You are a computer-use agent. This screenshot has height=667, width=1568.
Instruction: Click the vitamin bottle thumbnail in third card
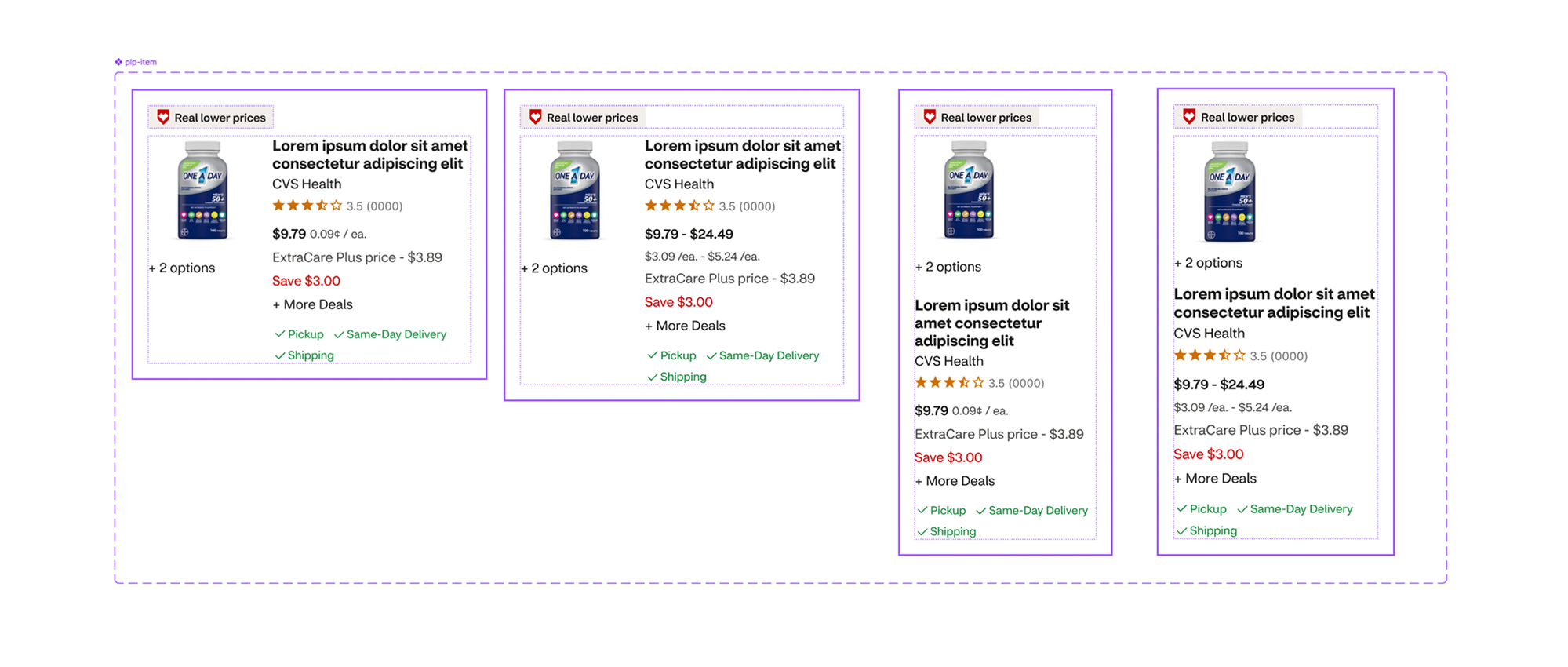click(x=969, y=190)
